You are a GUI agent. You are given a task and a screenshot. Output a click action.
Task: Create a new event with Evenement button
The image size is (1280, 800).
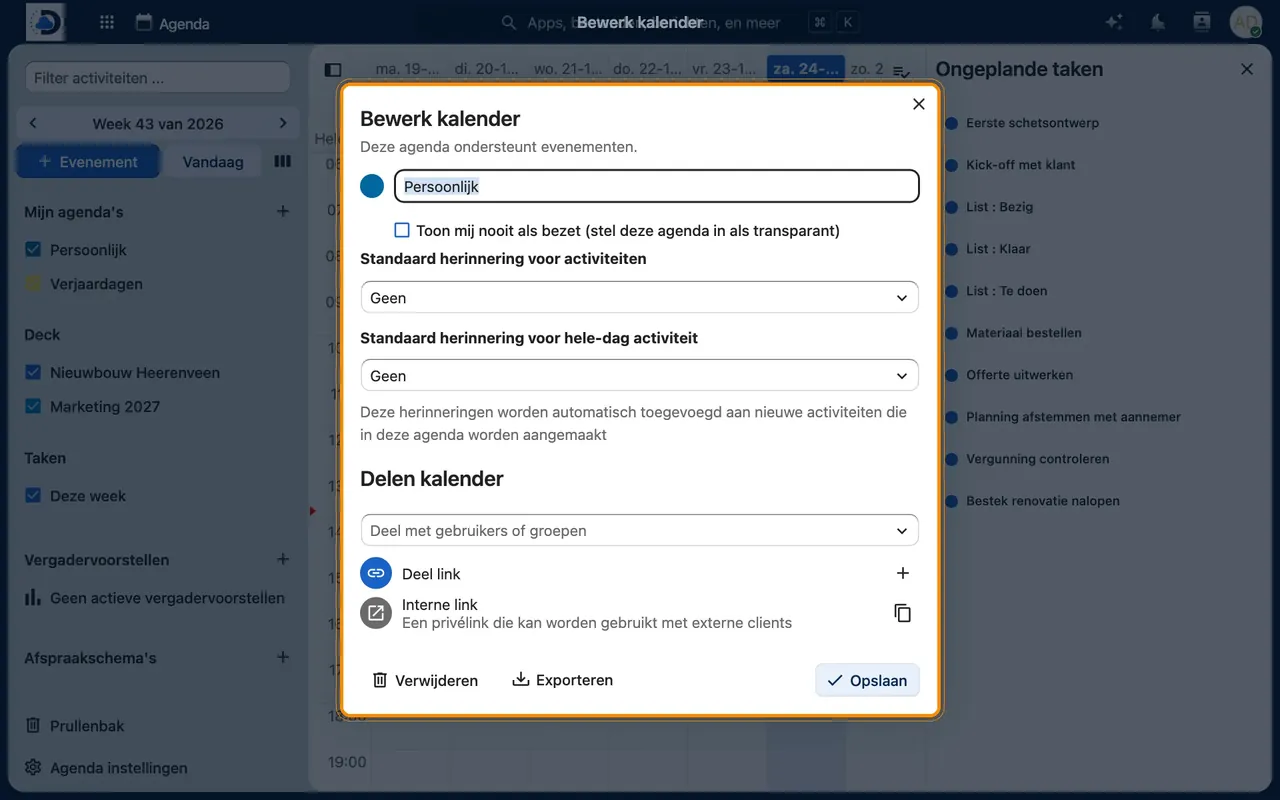(88, 161)
